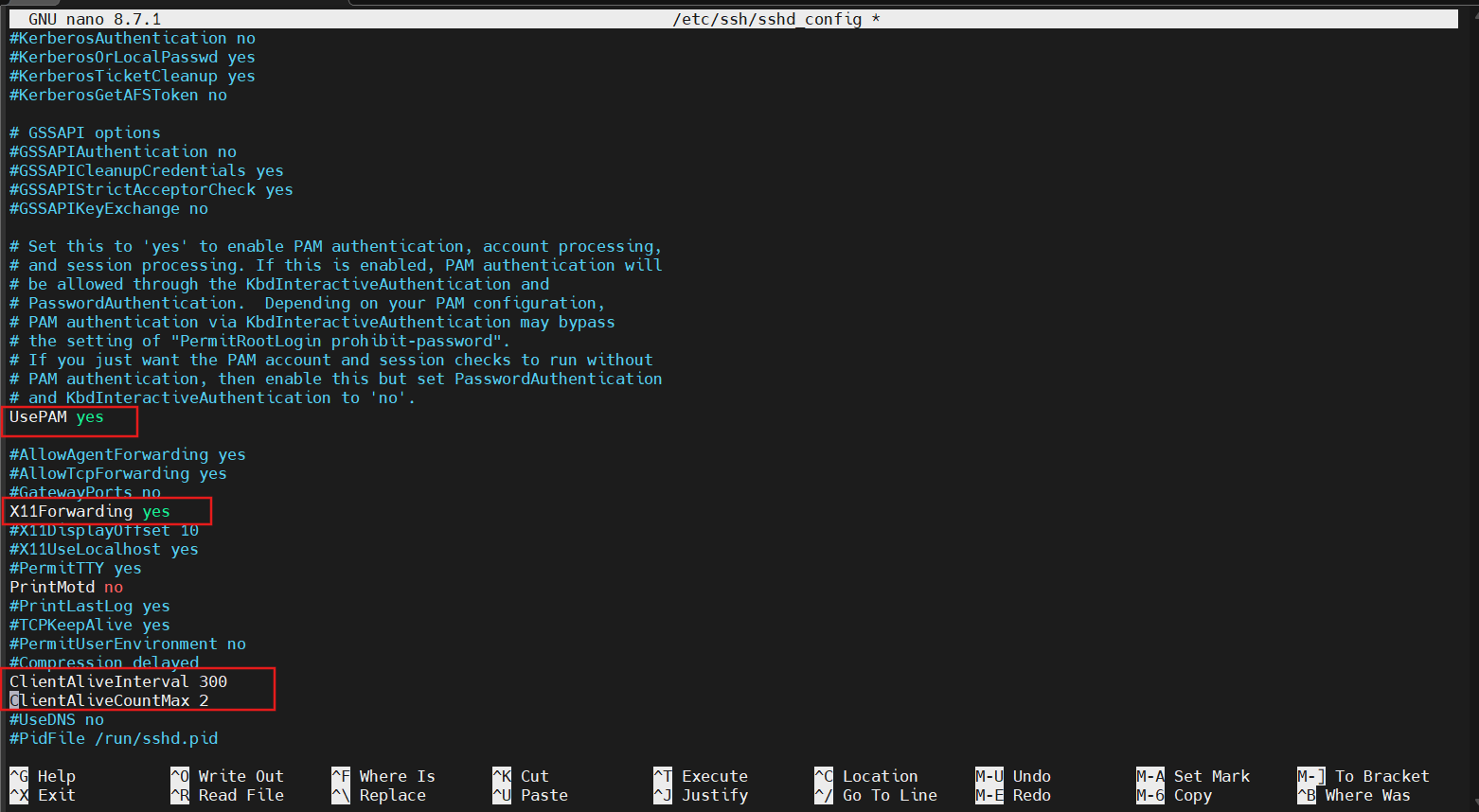Click the #GSSAPIKeyExchange no line
The image size is (1479, 812).
[x=109, y=208]
